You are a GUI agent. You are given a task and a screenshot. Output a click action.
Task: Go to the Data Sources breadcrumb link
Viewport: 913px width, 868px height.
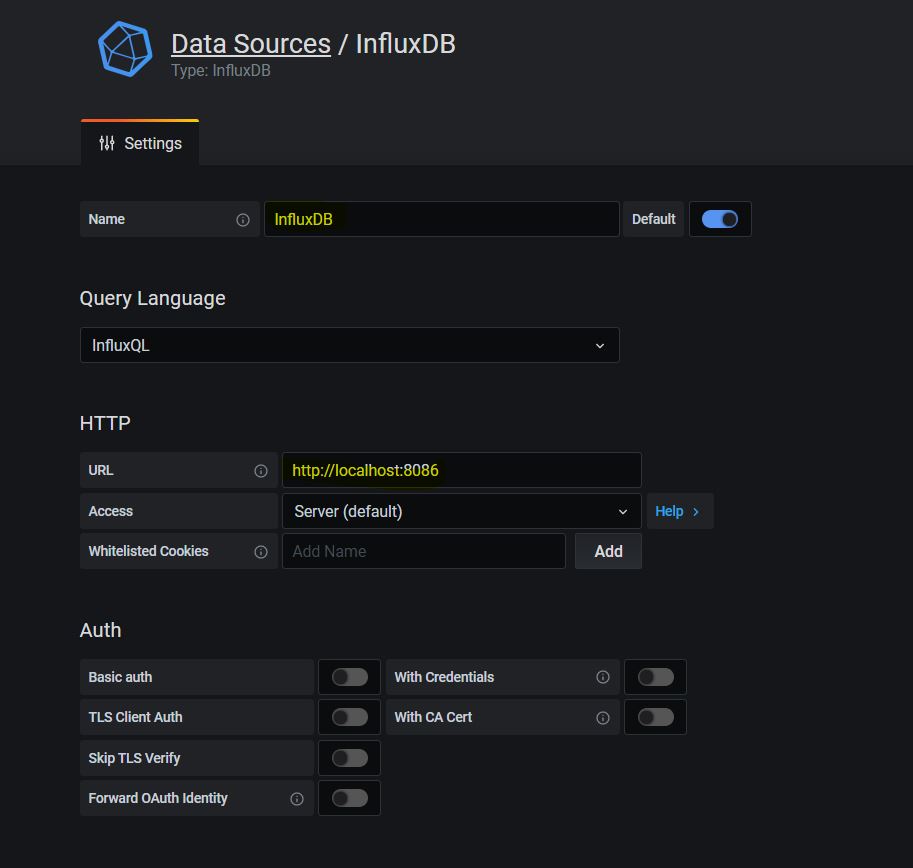251,44
